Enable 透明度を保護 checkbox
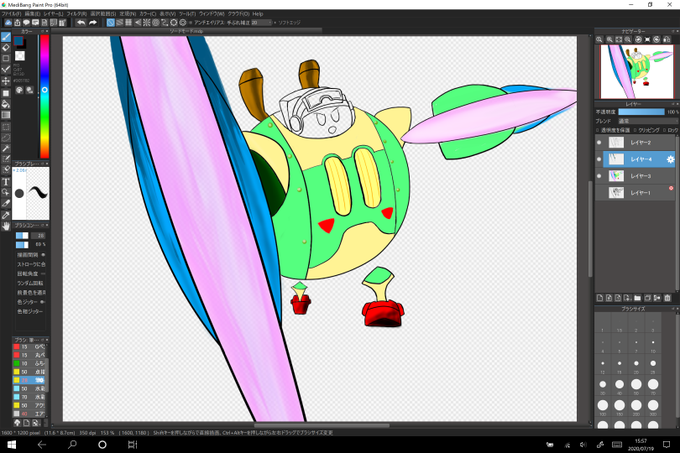The height and width of the screenshot is (453, 680). coord(598,130)
